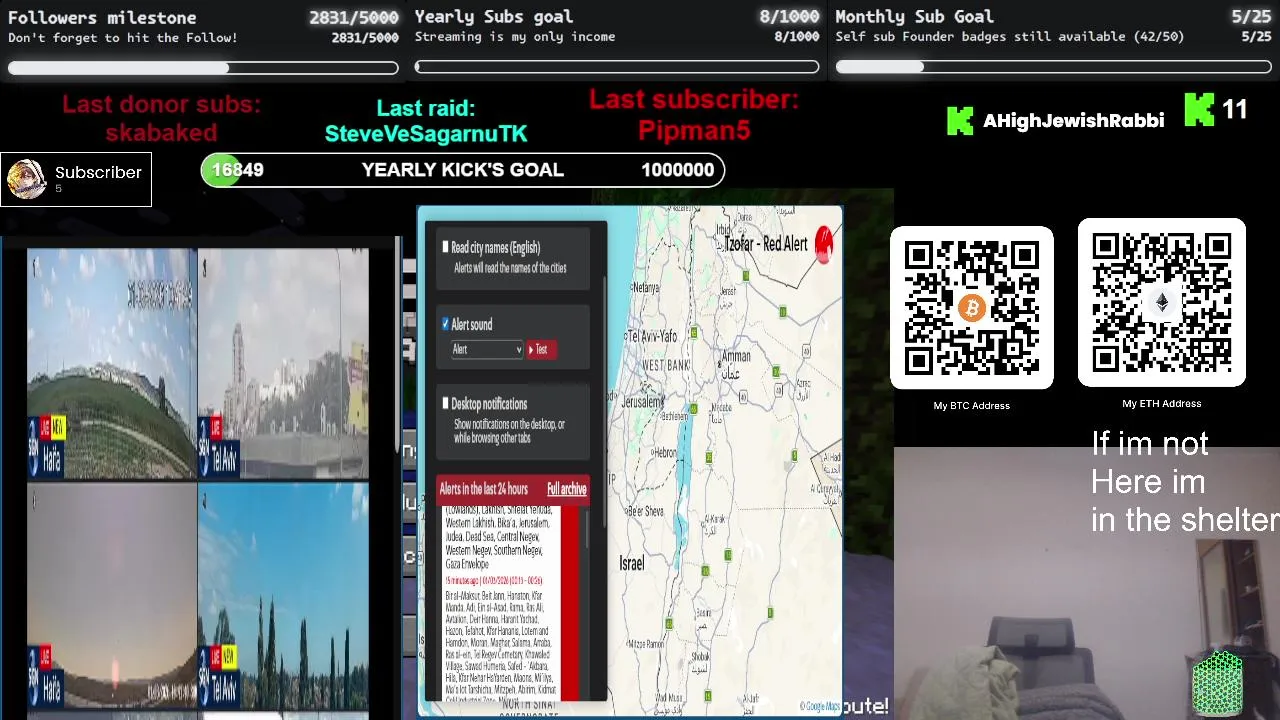1280x720 pixels.
Task: Click the 'Subscriber' label text
Action: 98,172
